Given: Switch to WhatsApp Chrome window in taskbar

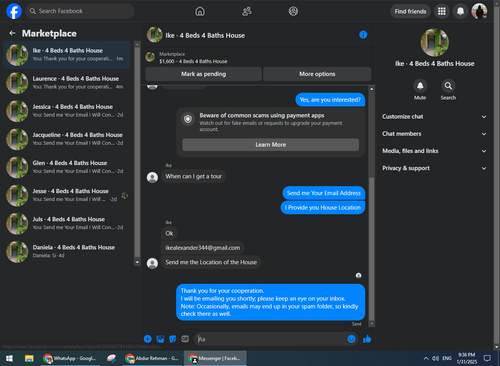Looking at the screenshot, I should click(x=70, y=358).
